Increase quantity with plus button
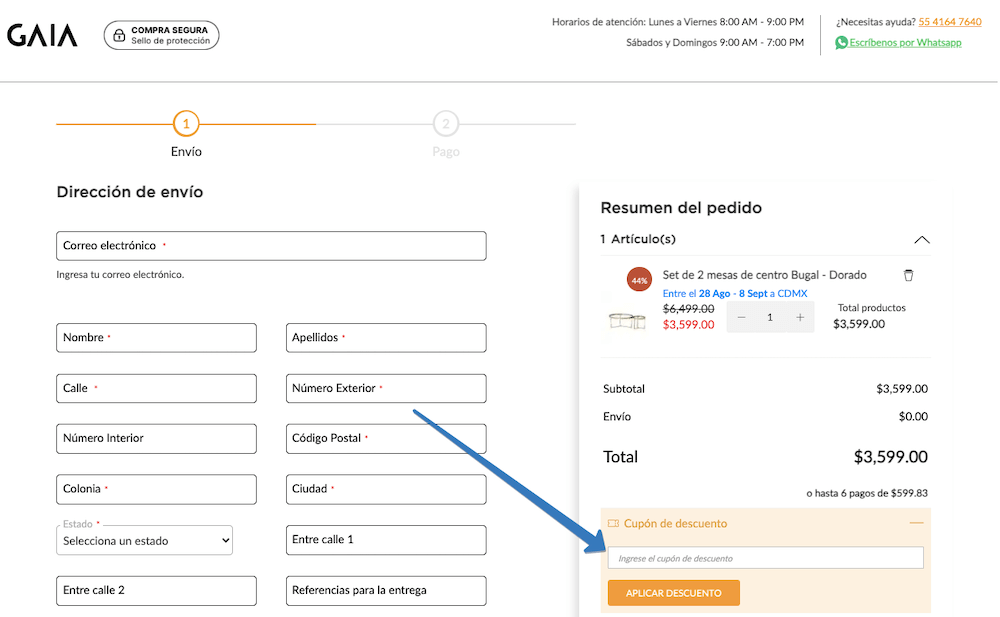 (800, 317)
